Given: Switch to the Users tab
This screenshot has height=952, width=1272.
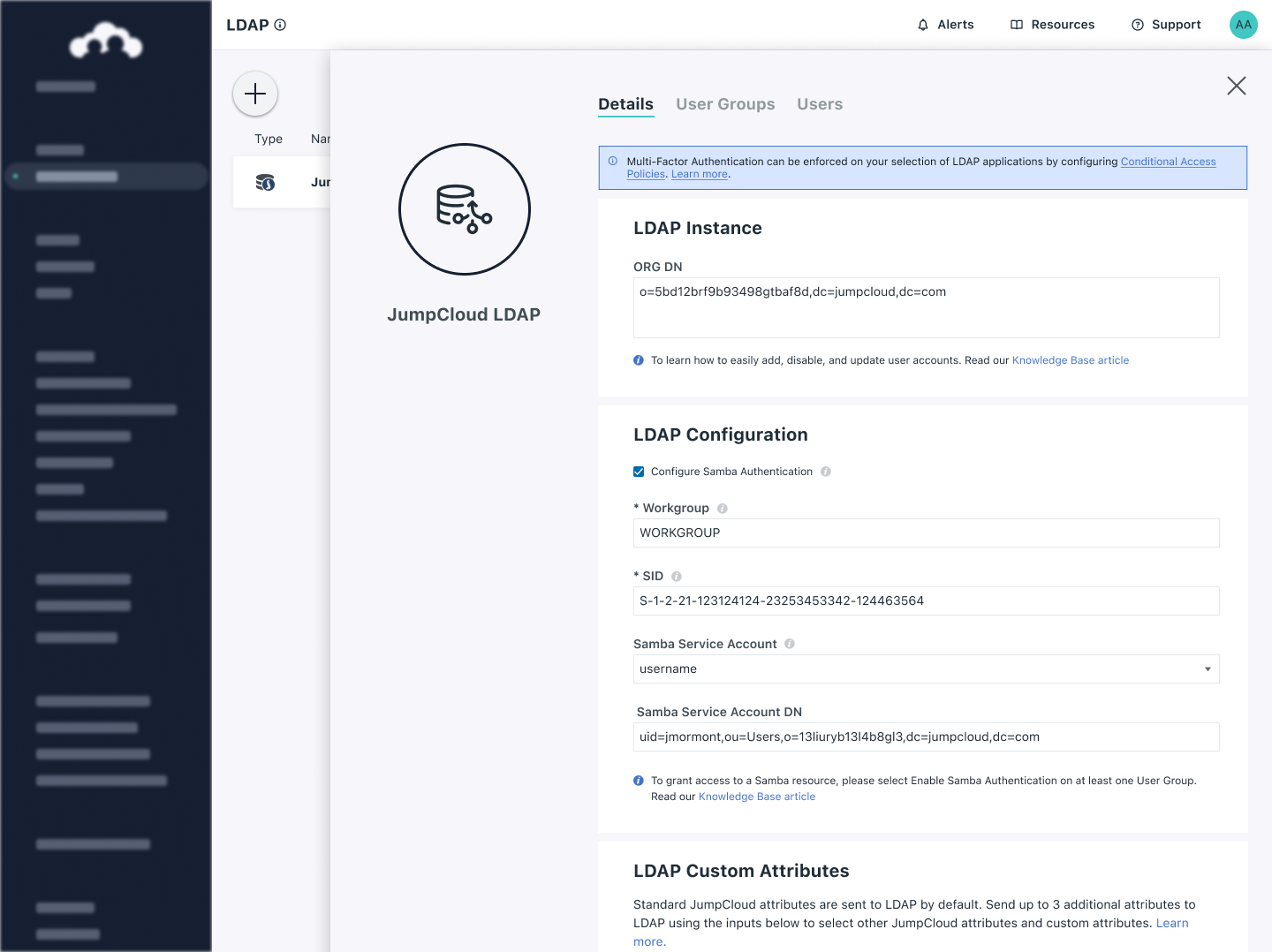Looking at the screenshot, I should click(820, 104).
